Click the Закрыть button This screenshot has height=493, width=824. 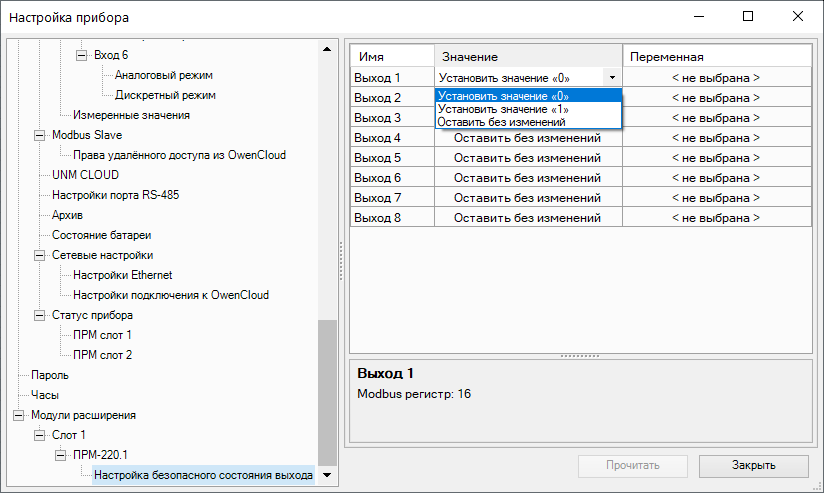(x=752, y=465)
